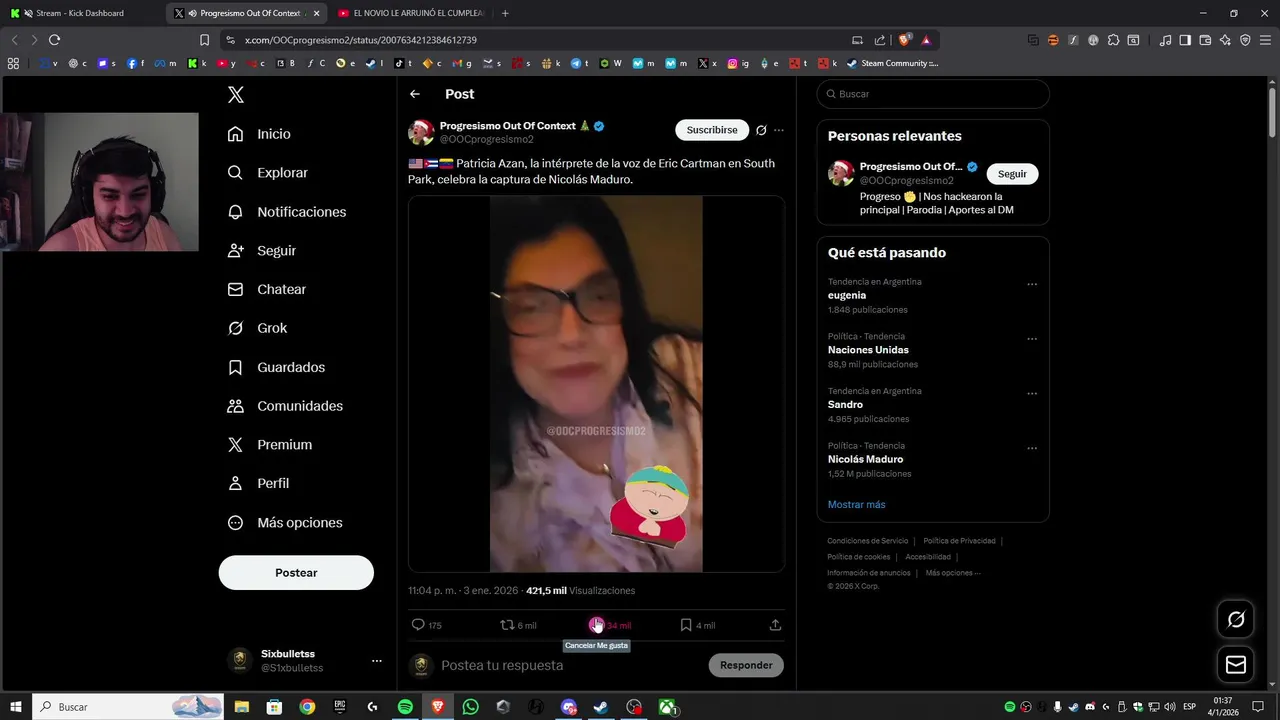This screenshot has height=720, width=1280.
Task: Click the 'Postea tu respuesta' reply field
Action: (570, 666)
